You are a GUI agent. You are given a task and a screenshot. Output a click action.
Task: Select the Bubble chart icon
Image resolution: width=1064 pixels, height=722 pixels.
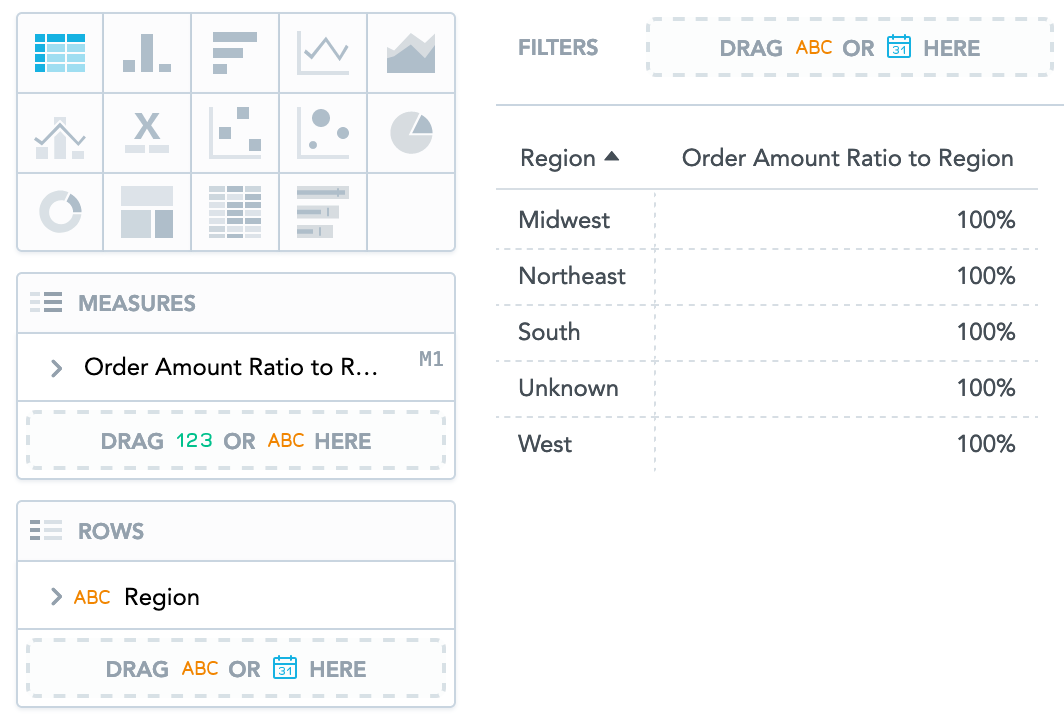point(323,133)
